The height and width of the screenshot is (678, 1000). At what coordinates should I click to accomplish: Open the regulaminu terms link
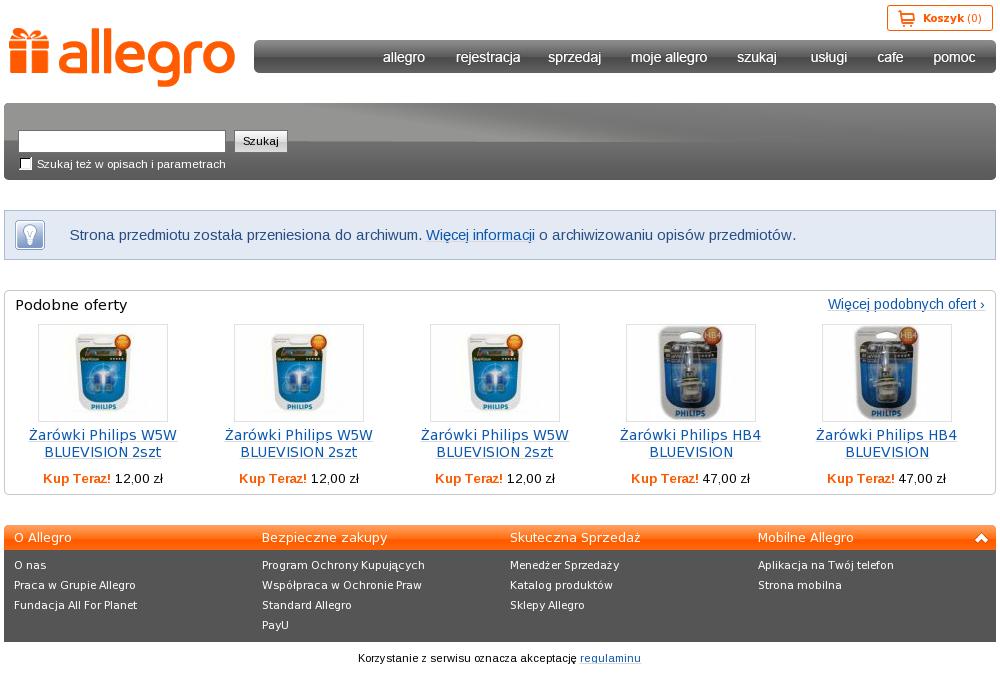click(610, 658)
